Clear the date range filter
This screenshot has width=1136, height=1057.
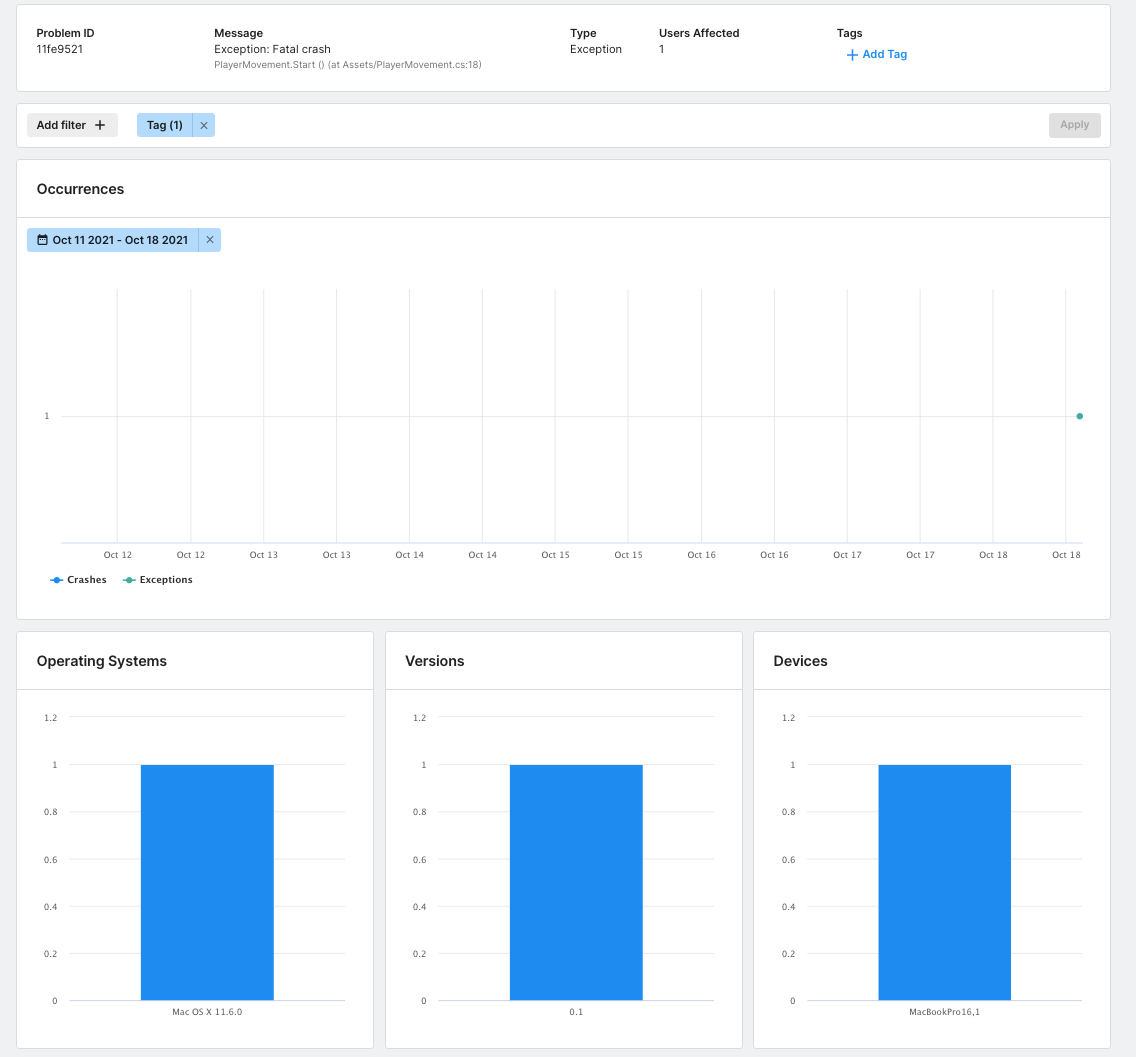click(210, 240)
